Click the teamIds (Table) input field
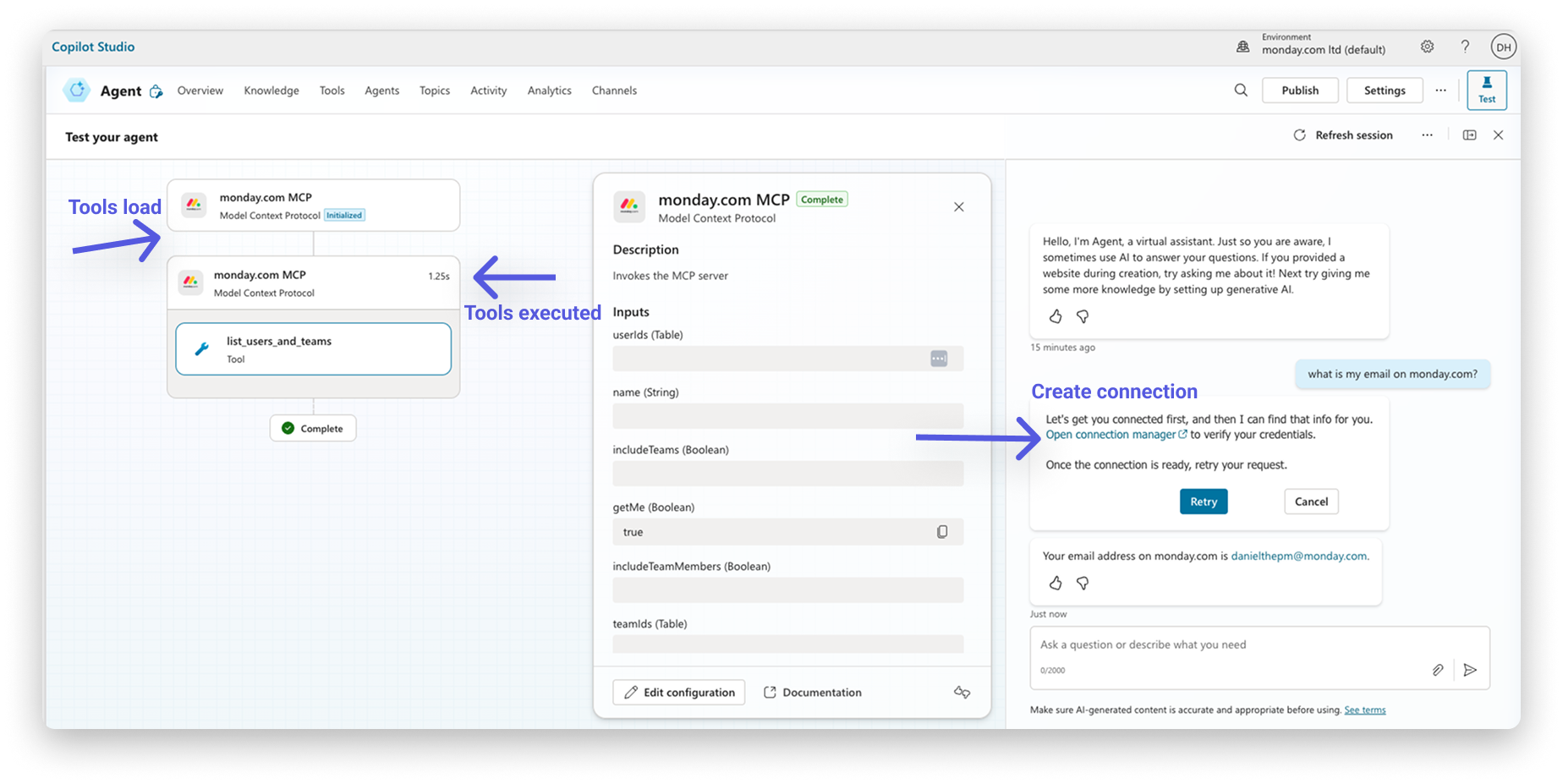Viewport: 1563px width, 784px height. pos(788,644)
